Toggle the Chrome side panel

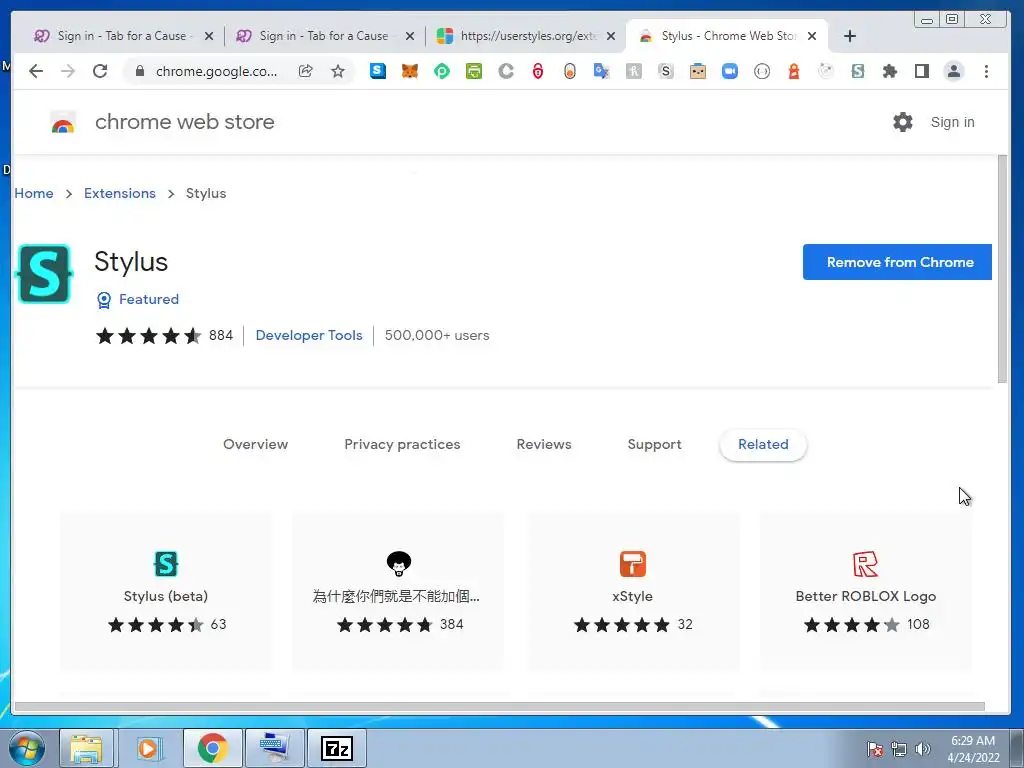point(921,71)
